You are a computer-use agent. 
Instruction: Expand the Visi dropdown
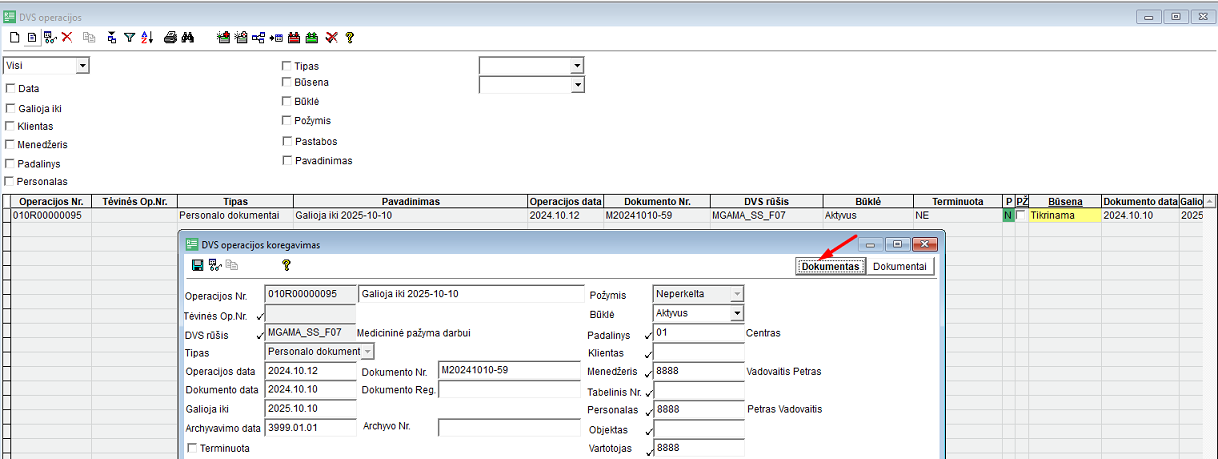pyautogui.click(x=82, y=65)
